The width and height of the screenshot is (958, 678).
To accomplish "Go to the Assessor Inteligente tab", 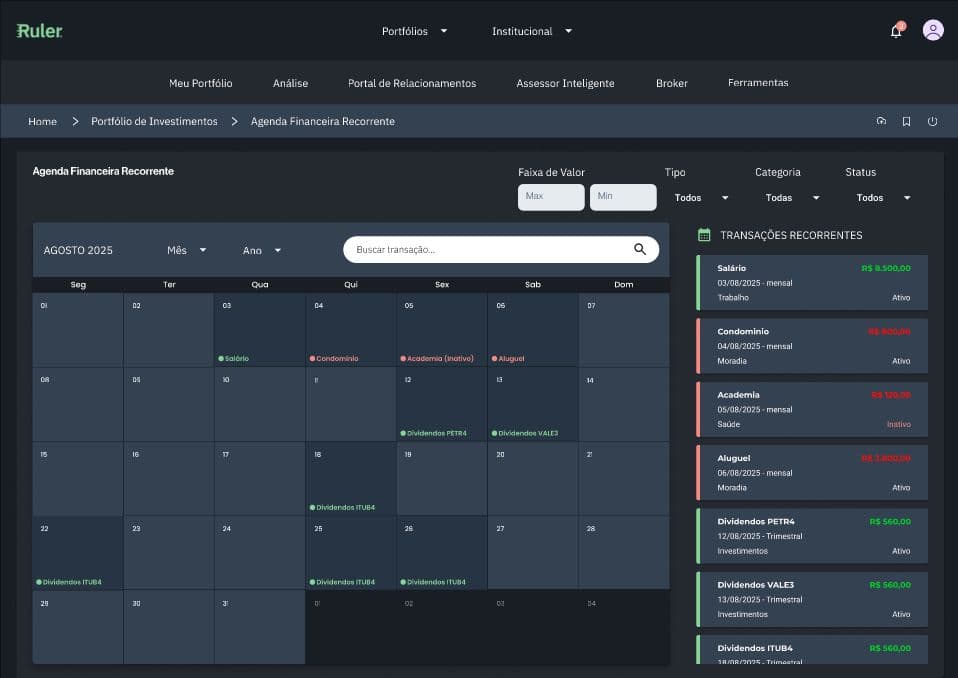I will click(x=565, y=83).
